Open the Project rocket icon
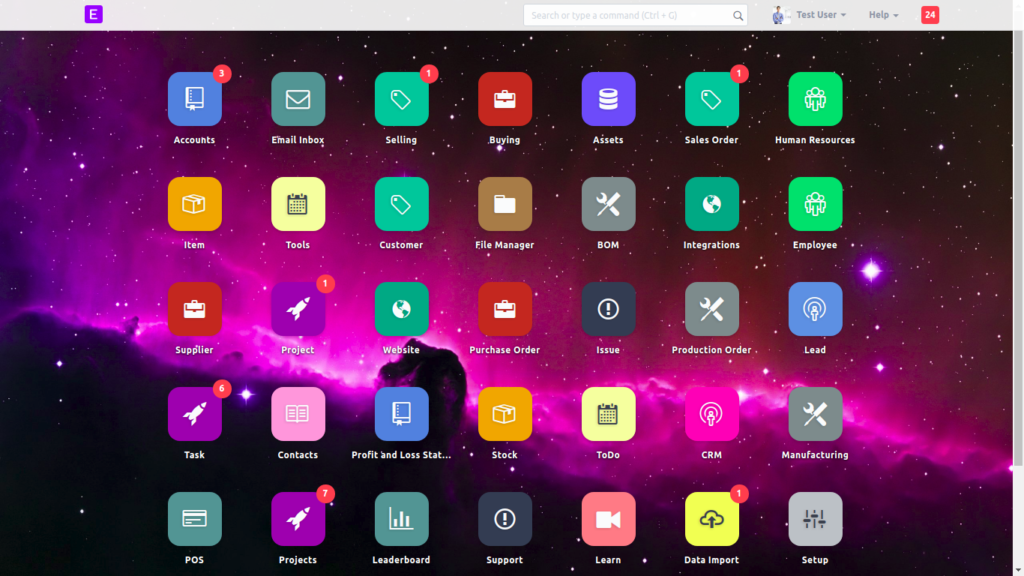 click(x=298, y=309)
